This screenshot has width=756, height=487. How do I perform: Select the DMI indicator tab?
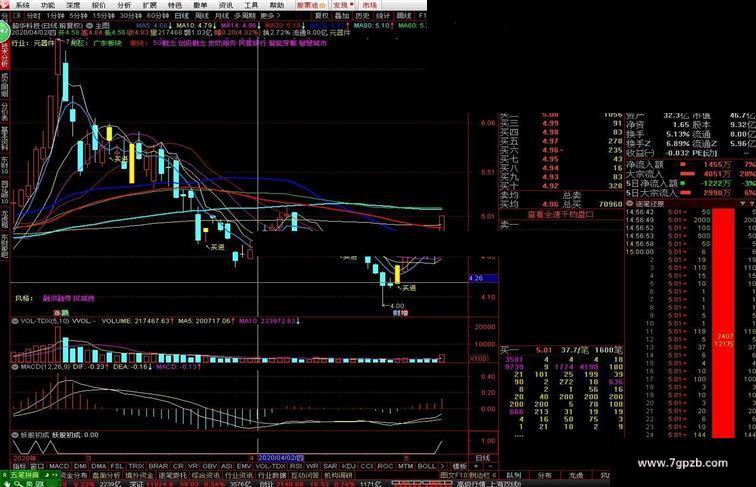pyautogui.click(x=81, y=466)
